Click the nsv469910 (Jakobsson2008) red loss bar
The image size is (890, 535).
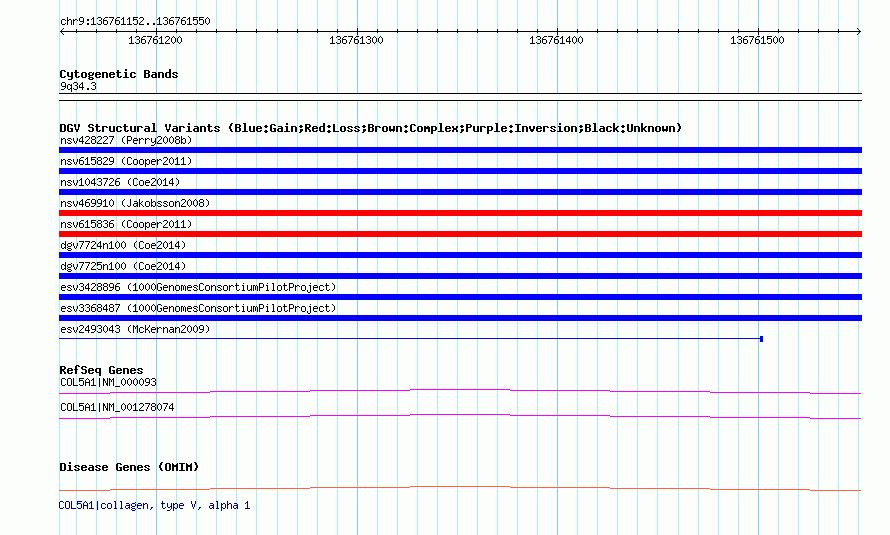460,213
